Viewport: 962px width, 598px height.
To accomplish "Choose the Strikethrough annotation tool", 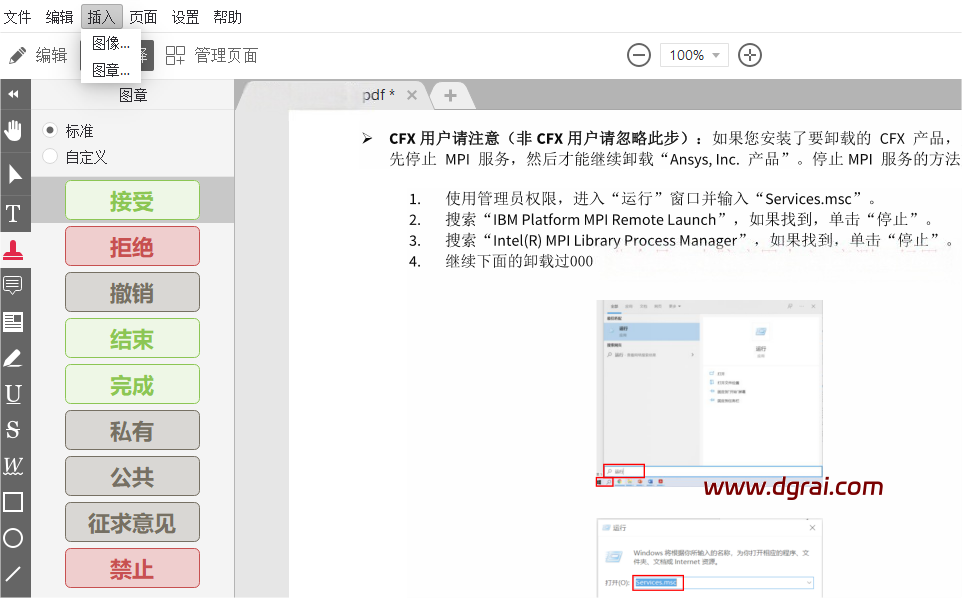I will click(x=14, y=430).
